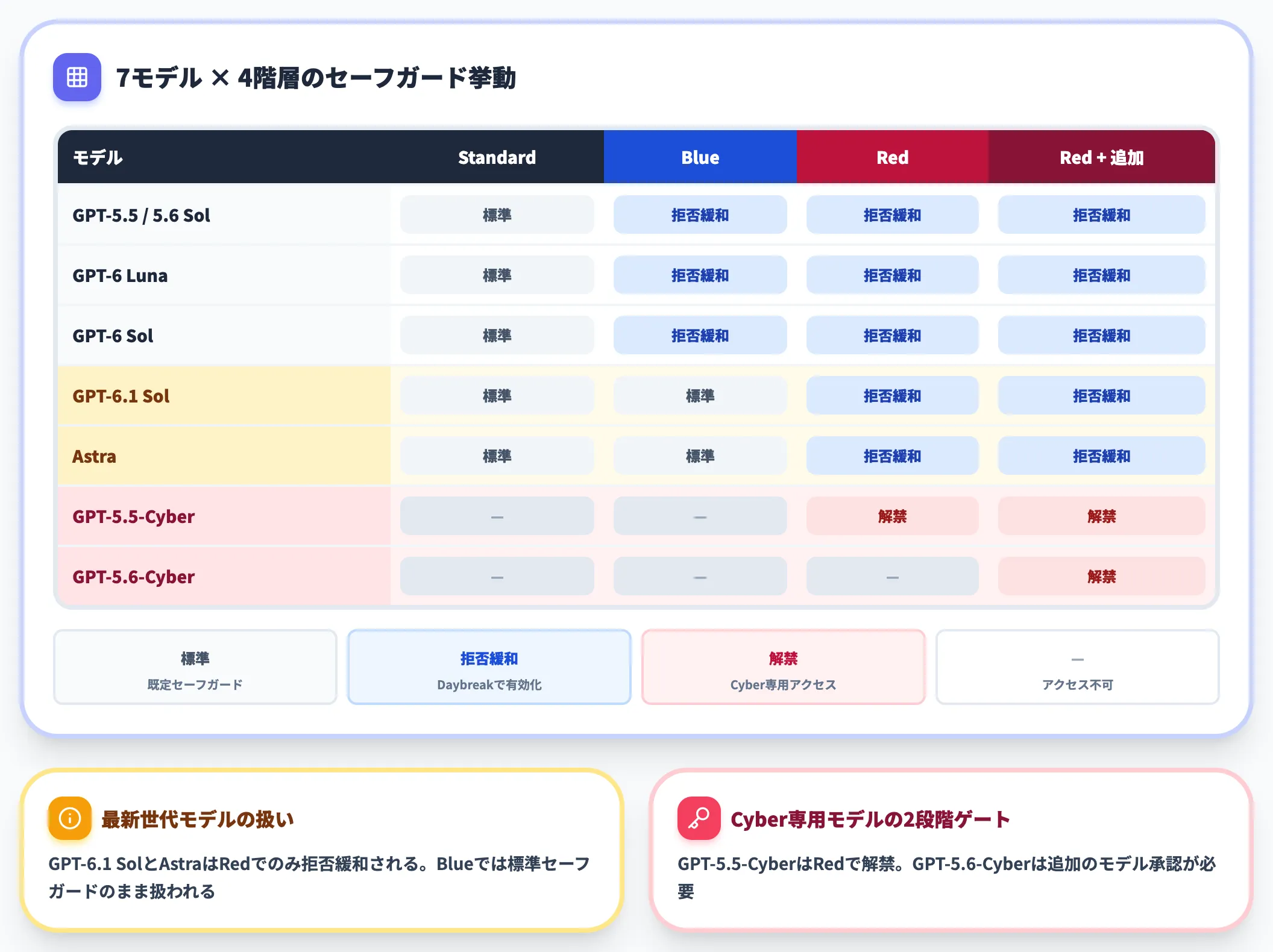Click the 最新世代モデルの扱い heading

(198, 819)
